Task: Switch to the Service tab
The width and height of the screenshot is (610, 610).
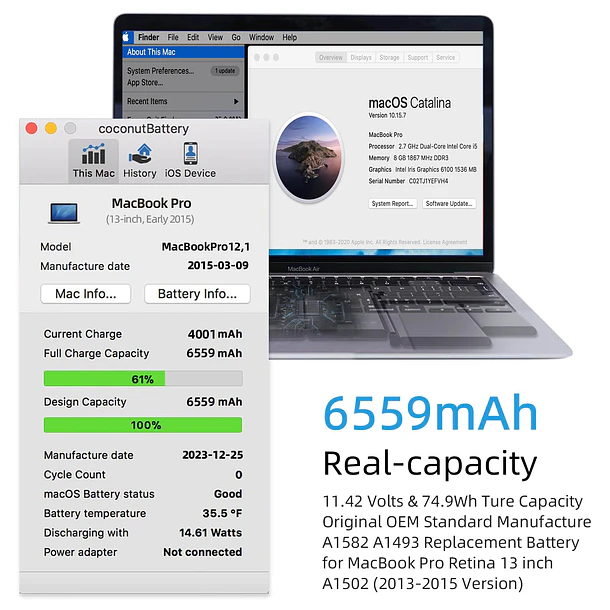Action: (x=445, y=58)
